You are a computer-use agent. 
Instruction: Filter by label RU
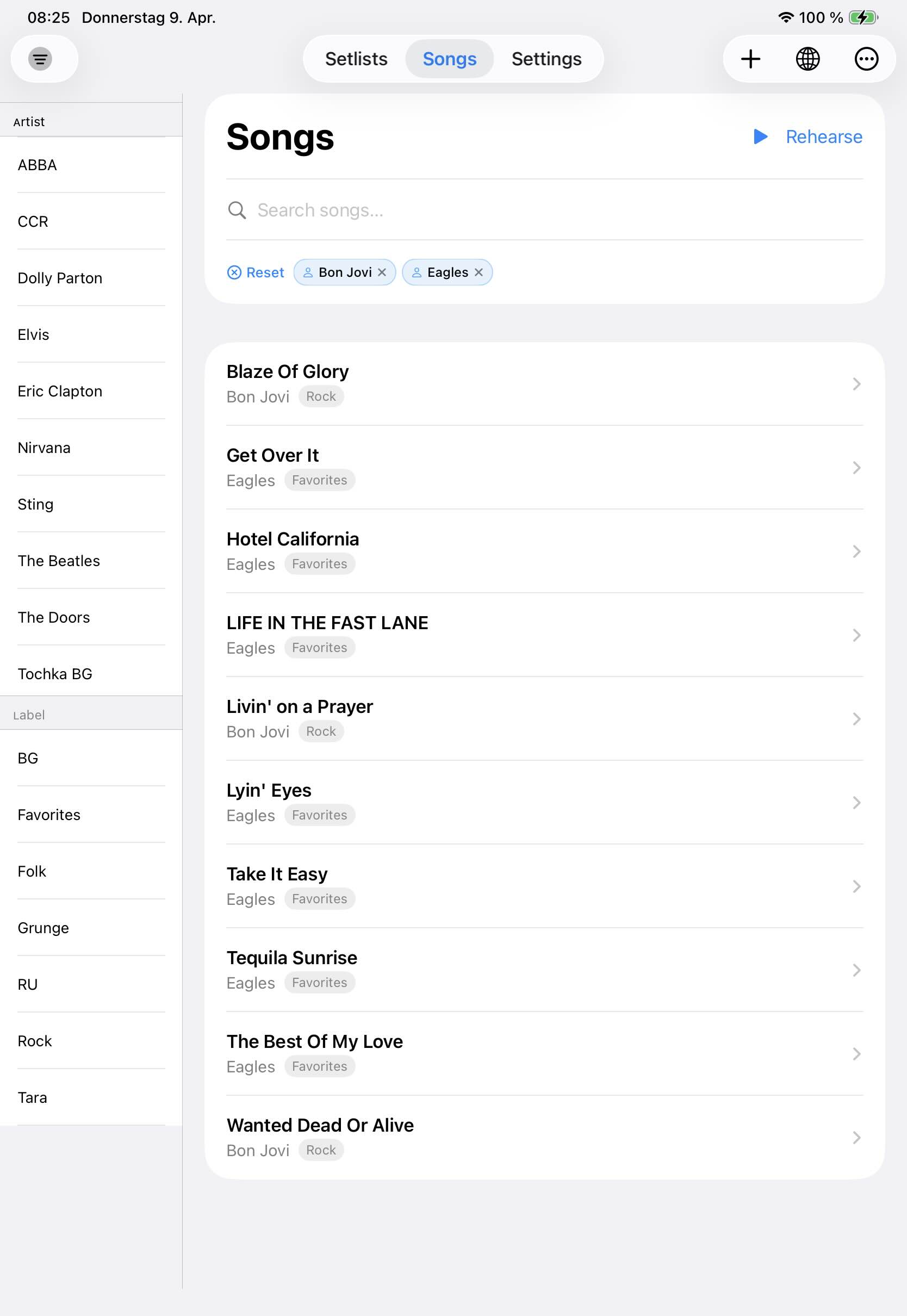click(91, 984)
